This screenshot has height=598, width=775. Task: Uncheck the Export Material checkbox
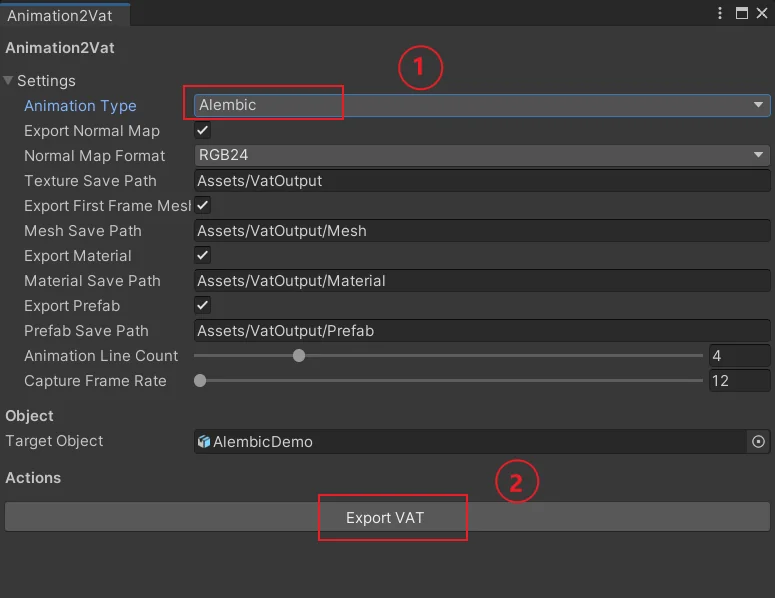coord(202,255)
